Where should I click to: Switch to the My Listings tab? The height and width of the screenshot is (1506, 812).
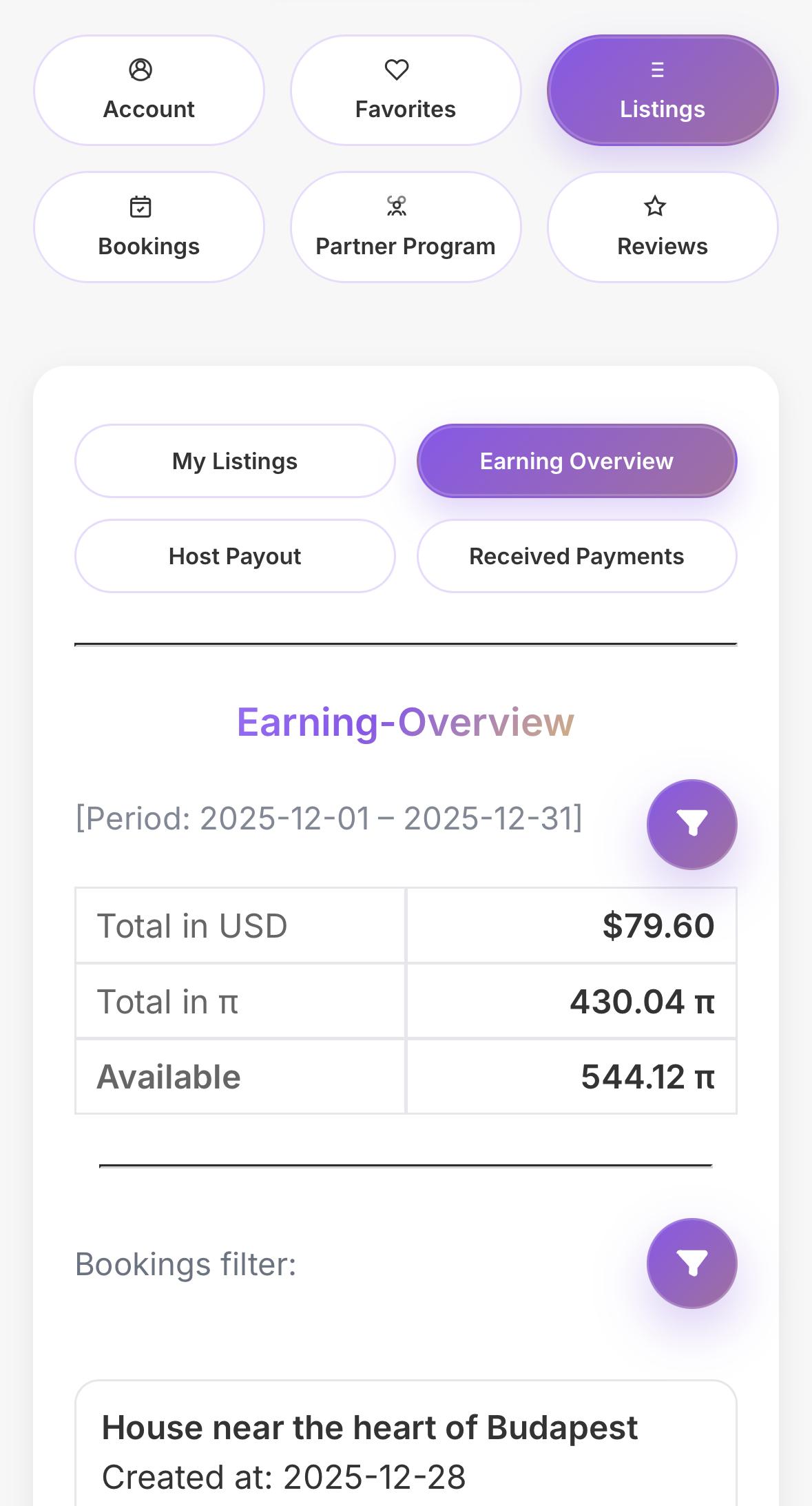coord(235,461)
